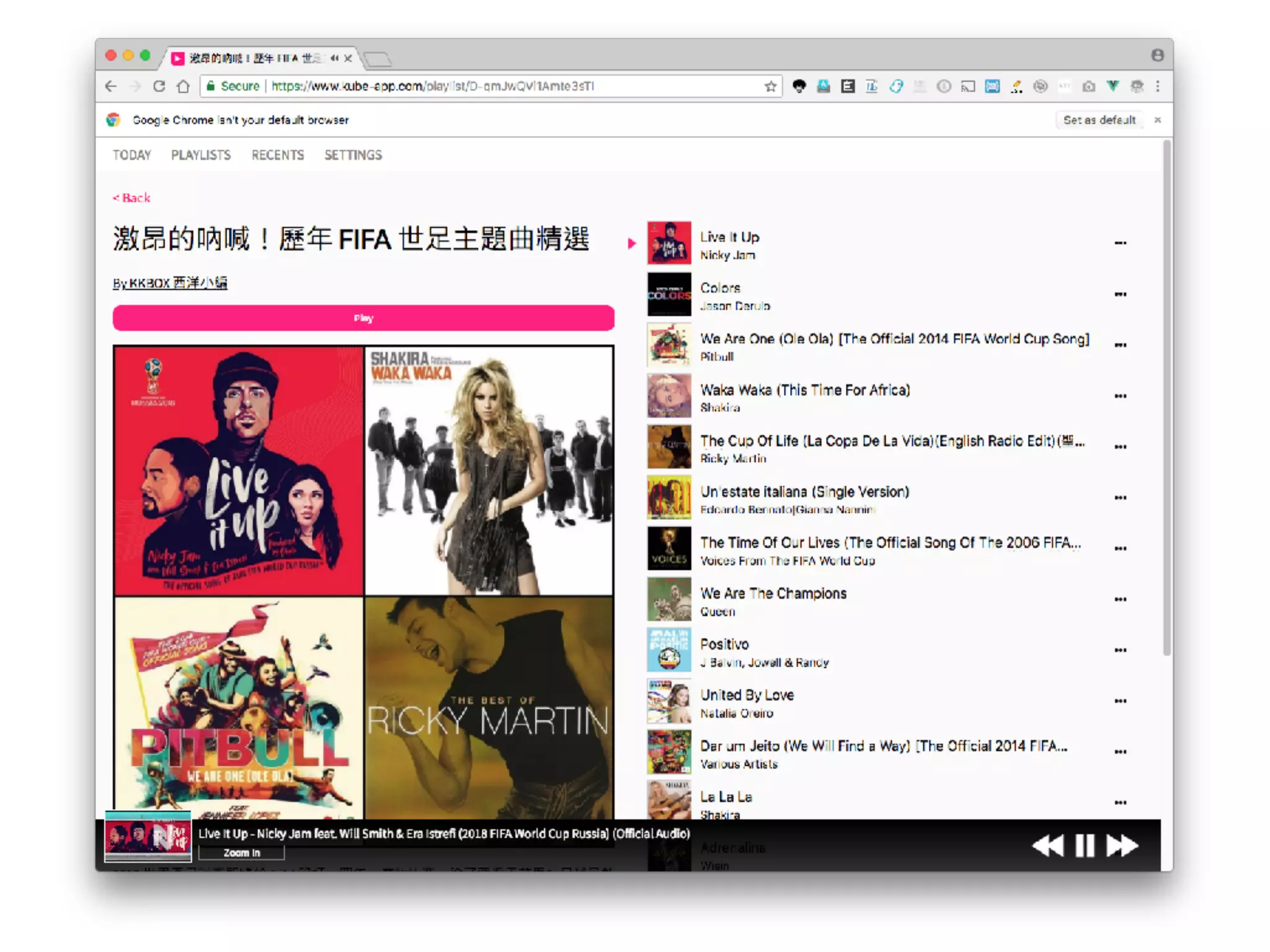This screenshot has height=952, width=1270.
Task: Bookmark page with the star icon
Action: click(x=770, y=86)
